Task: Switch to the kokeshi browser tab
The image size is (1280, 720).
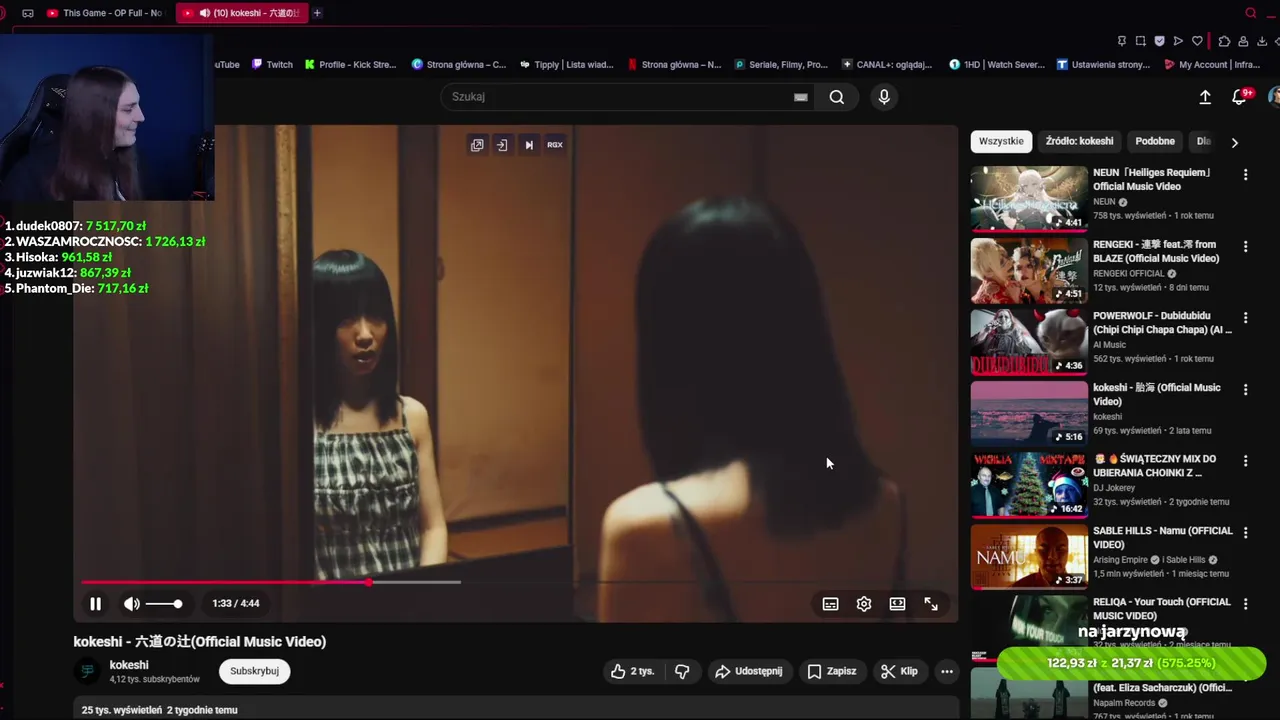Action: pyautogui.click(x=240, y=13)
